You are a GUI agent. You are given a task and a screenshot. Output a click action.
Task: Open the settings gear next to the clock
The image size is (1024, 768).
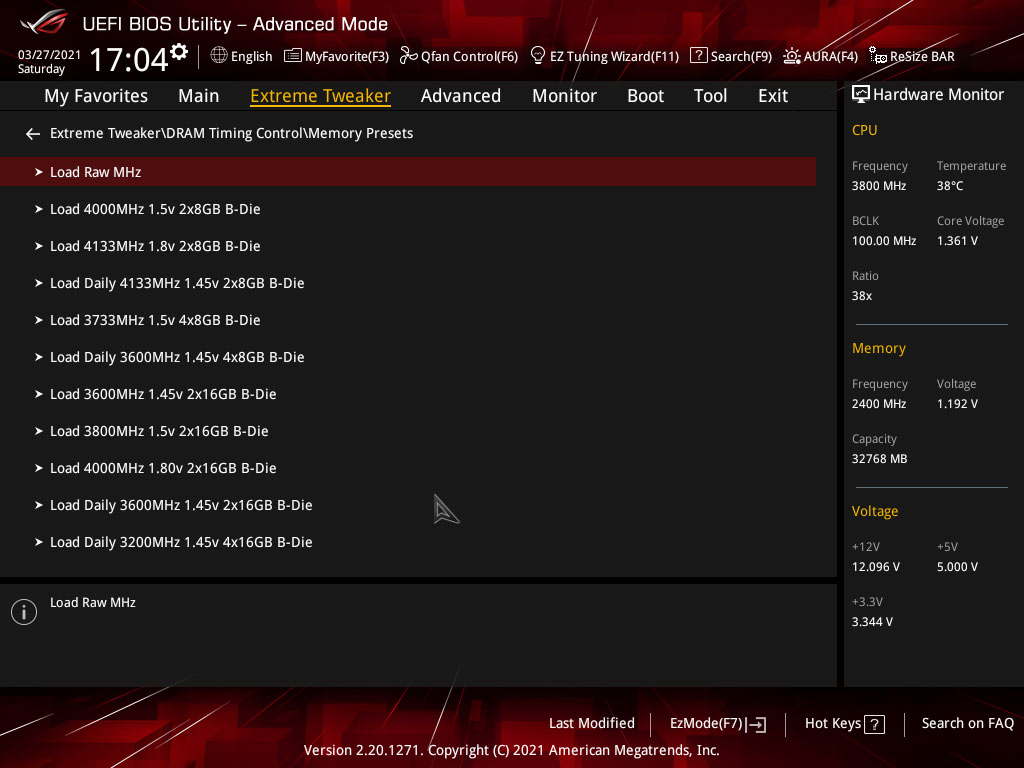(179, 52)
